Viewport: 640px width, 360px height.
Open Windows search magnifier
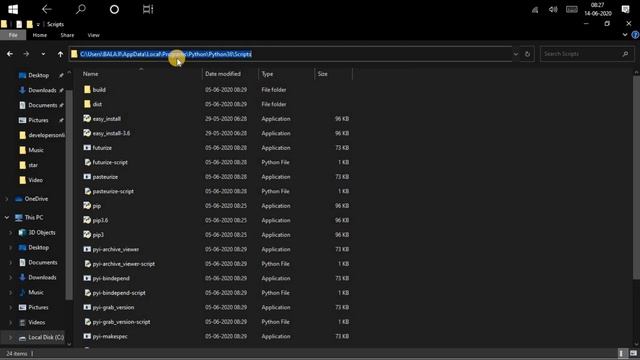click(81, 9)
